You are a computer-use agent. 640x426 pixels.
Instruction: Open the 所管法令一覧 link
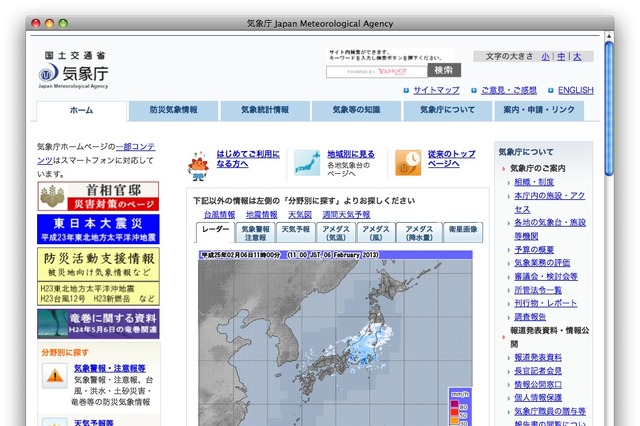pos(538,290)
